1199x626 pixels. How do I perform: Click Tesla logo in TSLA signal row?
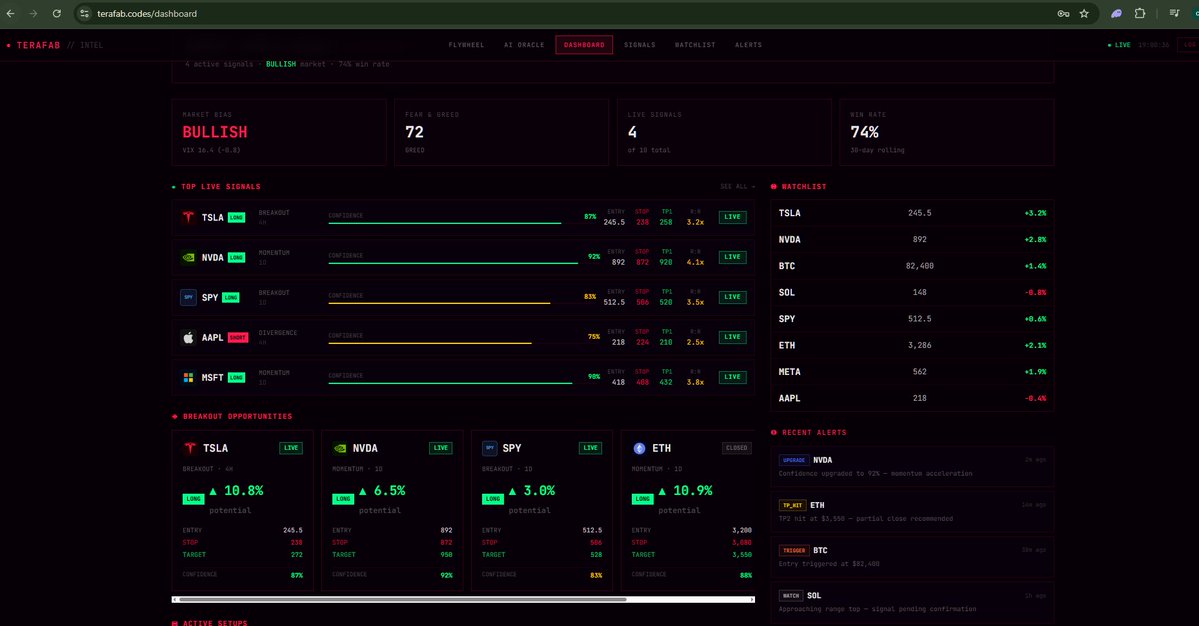188,217
